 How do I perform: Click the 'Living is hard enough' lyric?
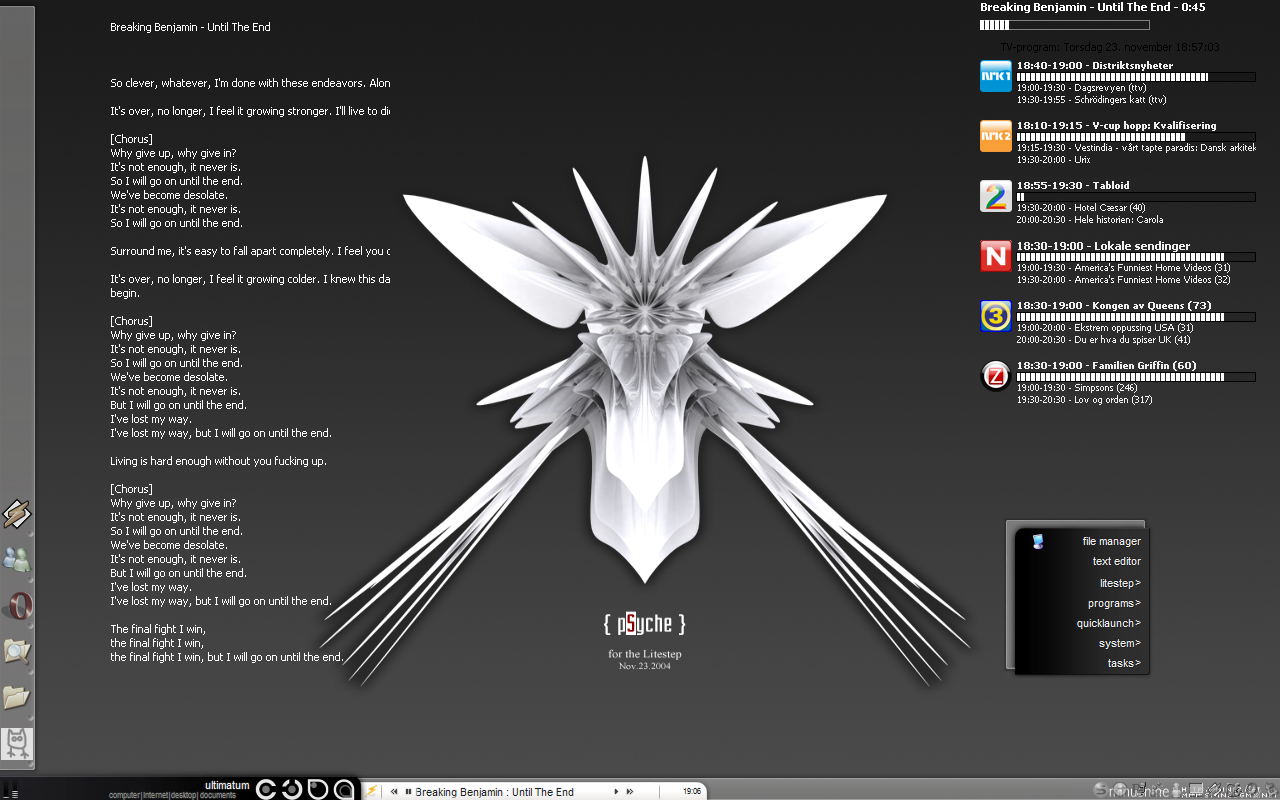click(218, 461)
